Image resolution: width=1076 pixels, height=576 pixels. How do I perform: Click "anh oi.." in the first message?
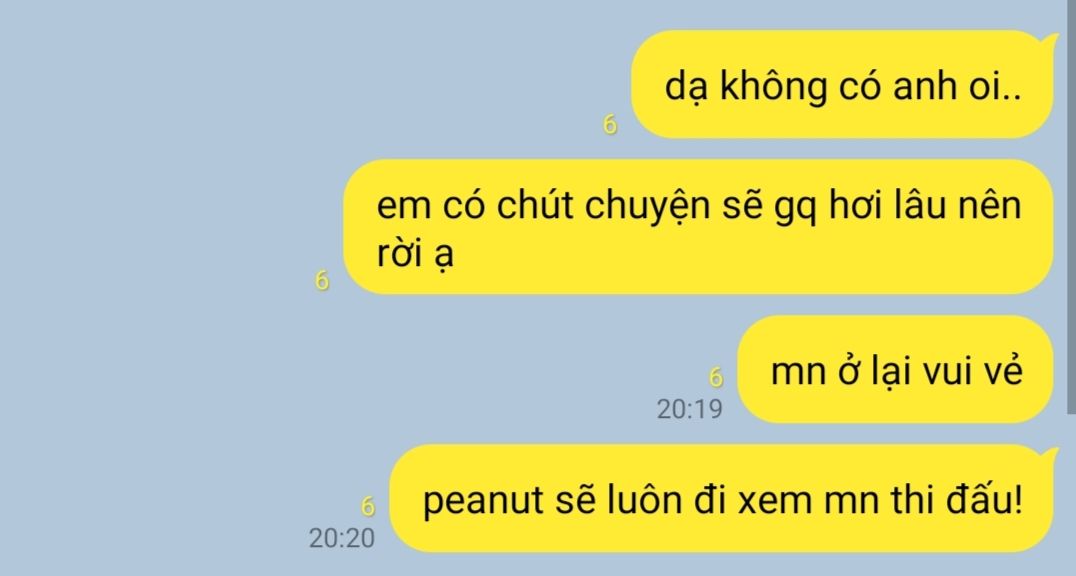(x=957, y=87)
